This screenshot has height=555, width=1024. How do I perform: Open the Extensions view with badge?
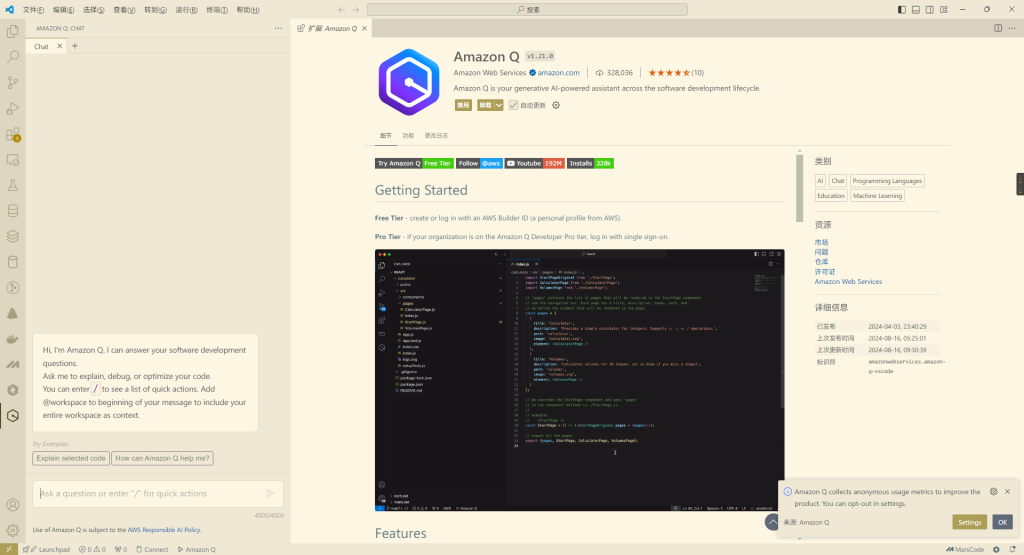pos(12,135)
